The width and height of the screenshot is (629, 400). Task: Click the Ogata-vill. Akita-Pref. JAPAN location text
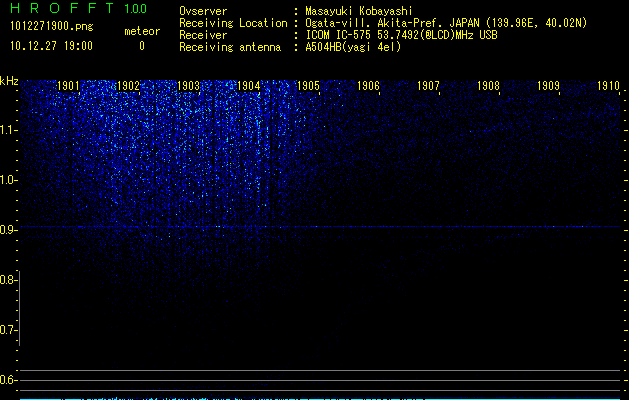click(x=446, y=23)
